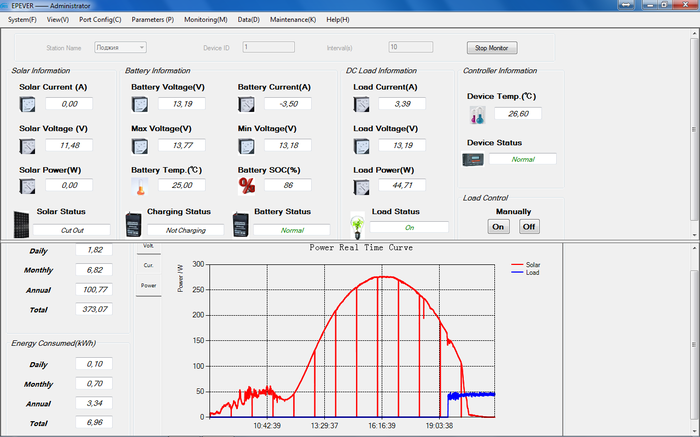Click the Battery SOC percent icon
The image size is (700, 437).
247,185
